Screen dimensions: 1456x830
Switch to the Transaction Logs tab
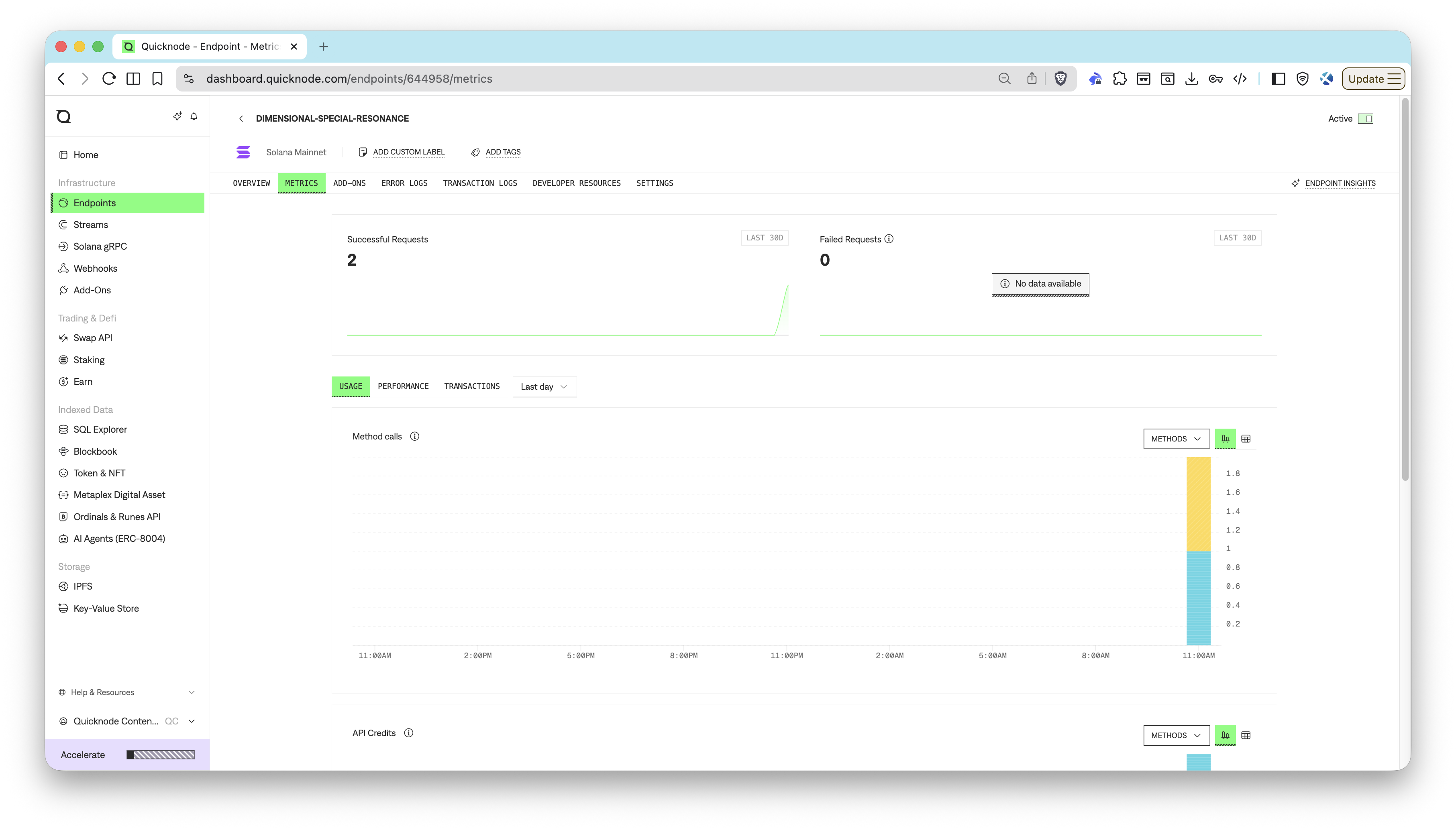[x=480, y=183]
